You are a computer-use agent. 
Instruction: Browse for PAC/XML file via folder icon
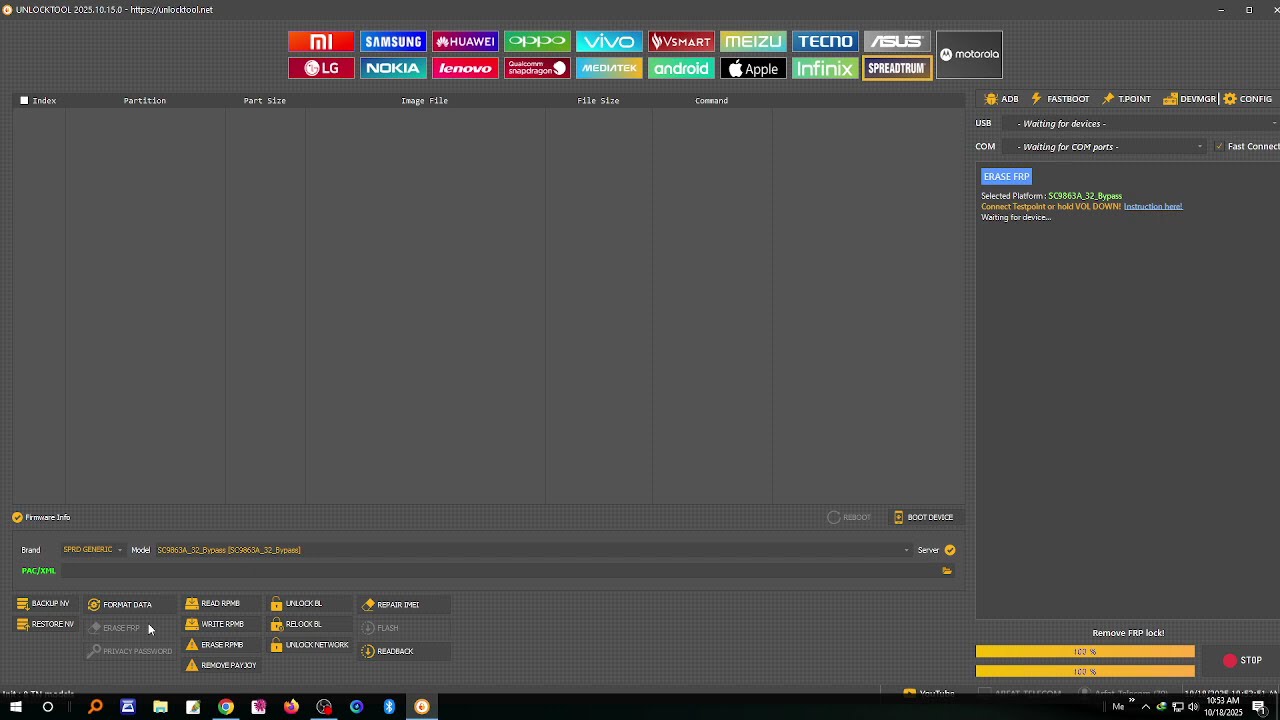tap(947, 571)
